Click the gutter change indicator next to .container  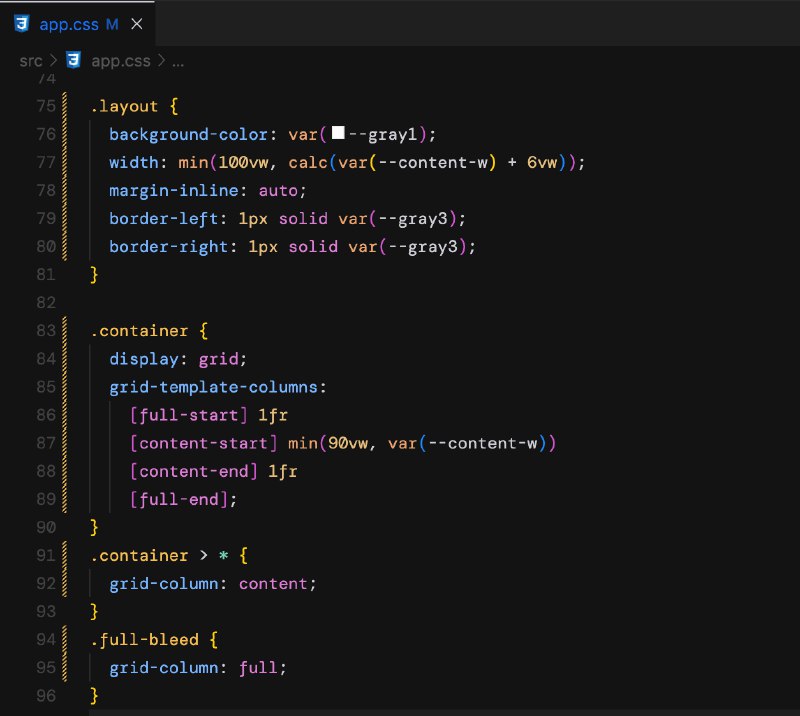click(62, 330)
